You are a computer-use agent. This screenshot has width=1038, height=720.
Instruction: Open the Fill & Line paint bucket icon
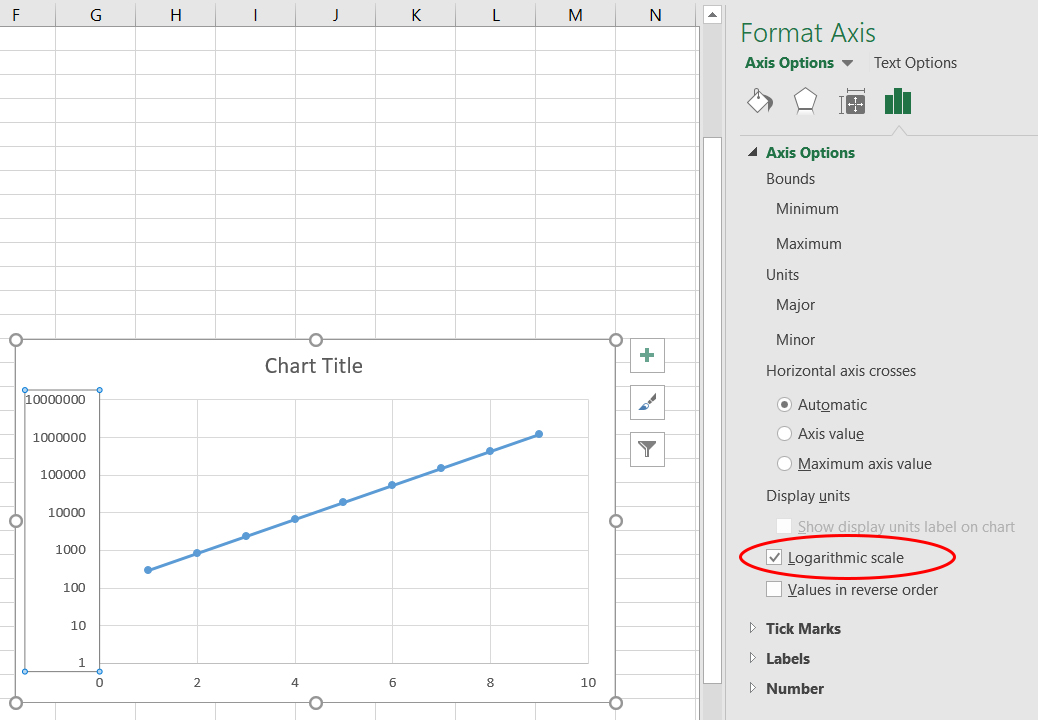(760, 101)
